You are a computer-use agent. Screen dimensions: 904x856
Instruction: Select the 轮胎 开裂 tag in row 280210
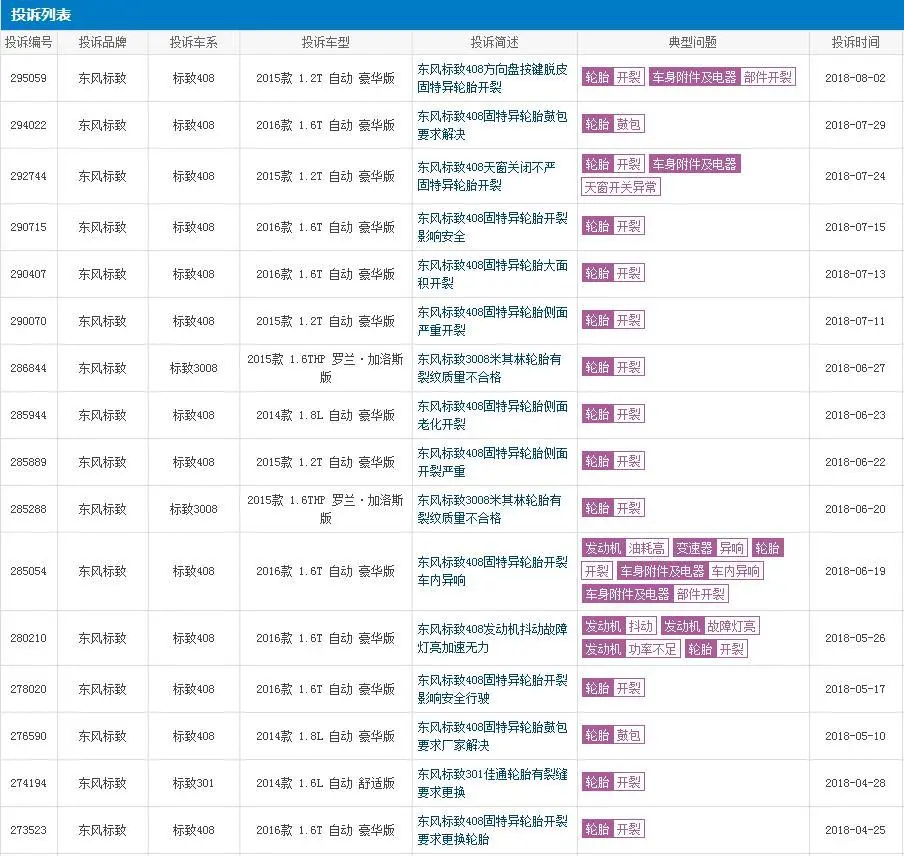[x=716, y=649]
